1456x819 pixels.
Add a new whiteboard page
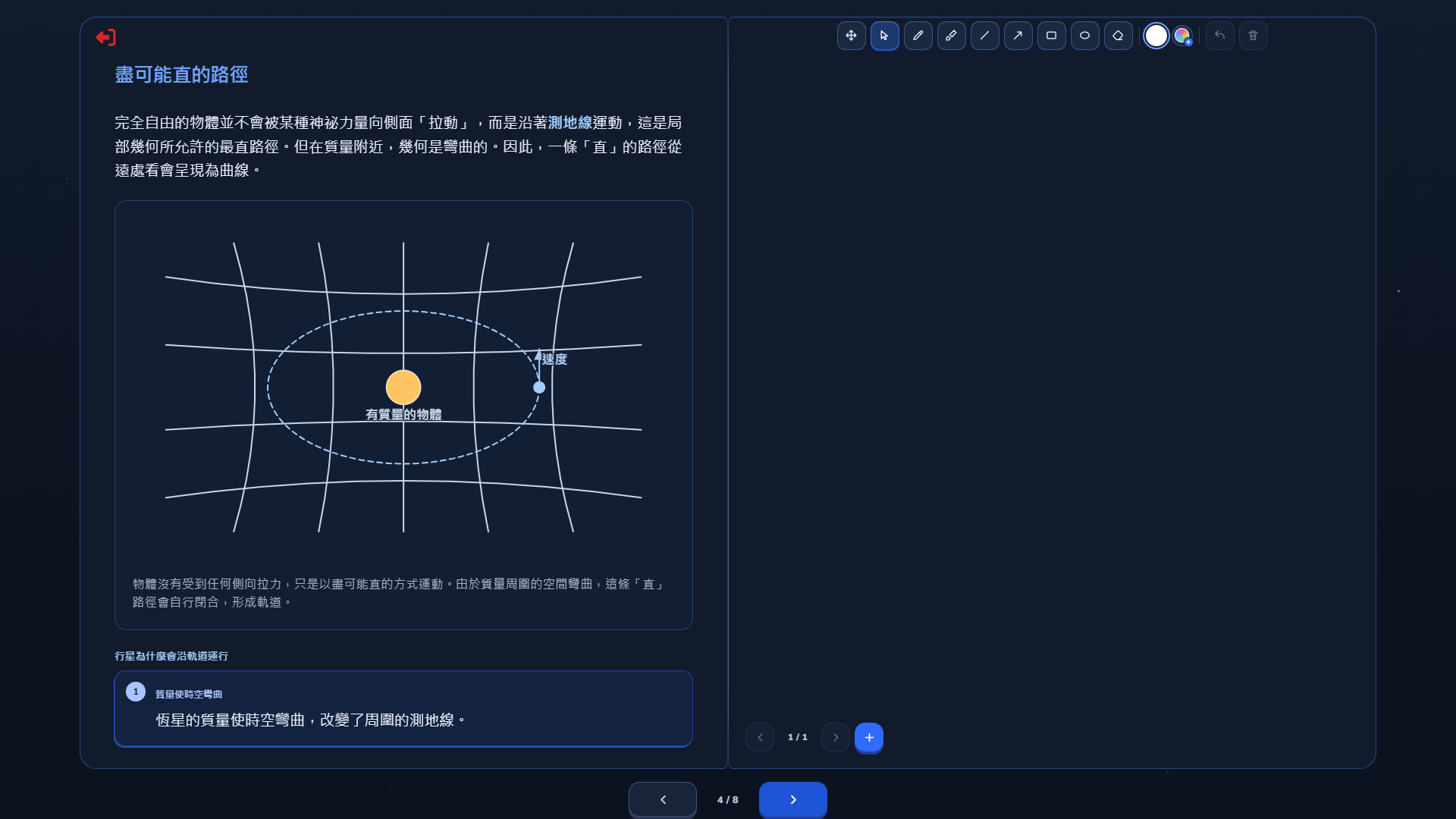pyautogui.click(x=869, y=737)
